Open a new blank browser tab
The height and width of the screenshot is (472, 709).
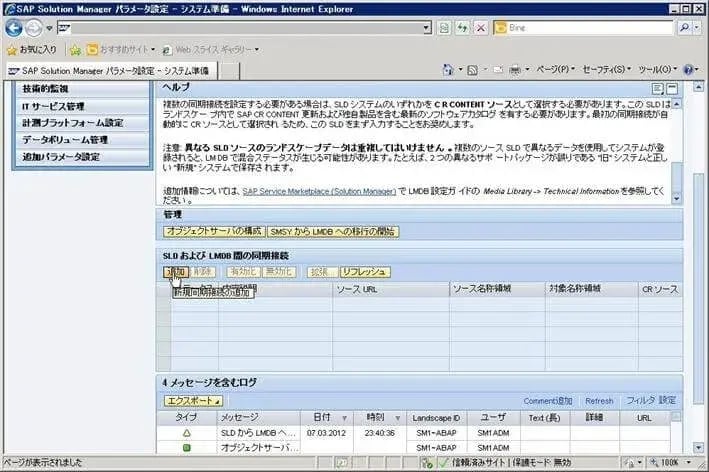230,71
